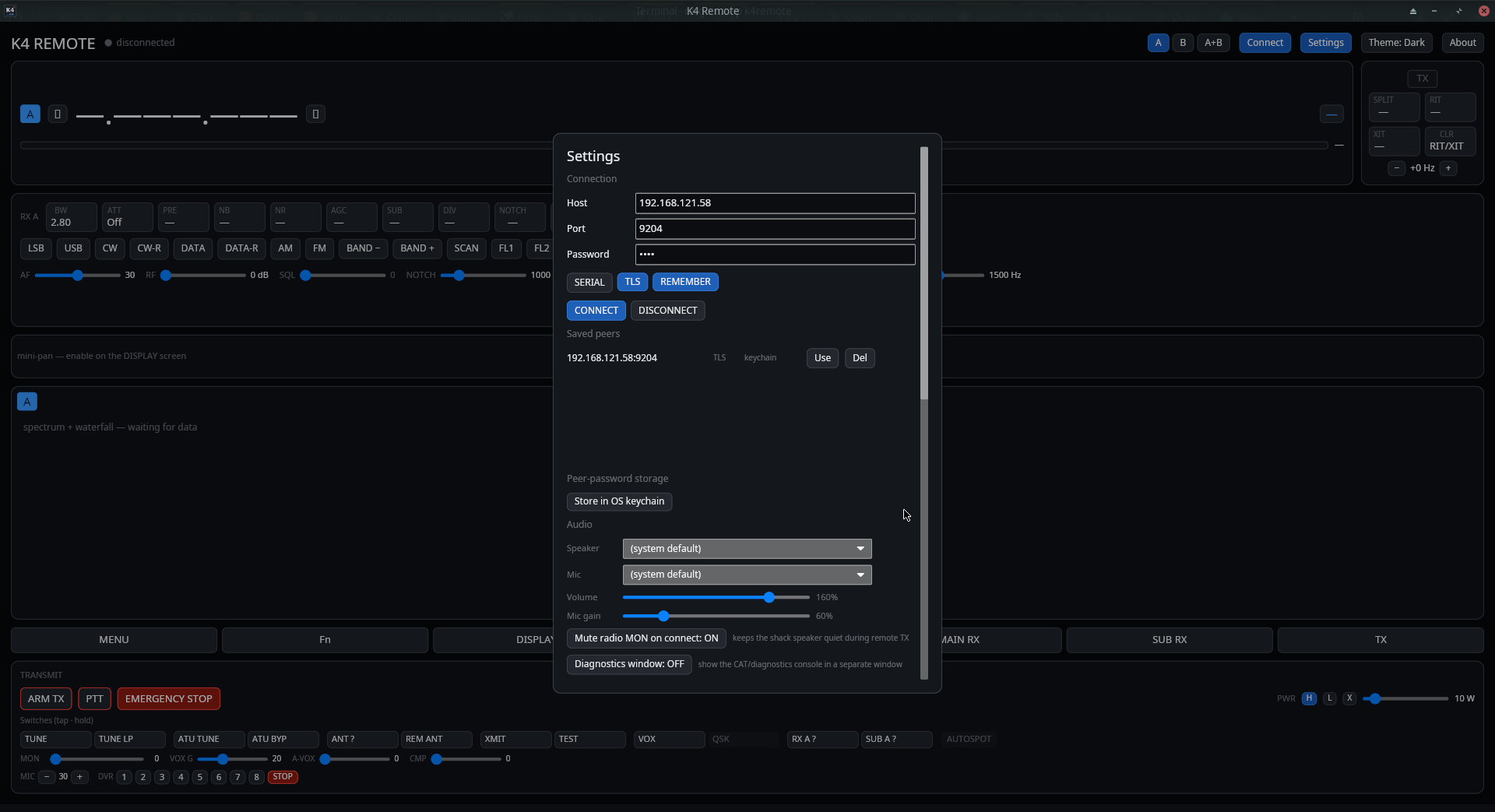Select USB mode

73,248
